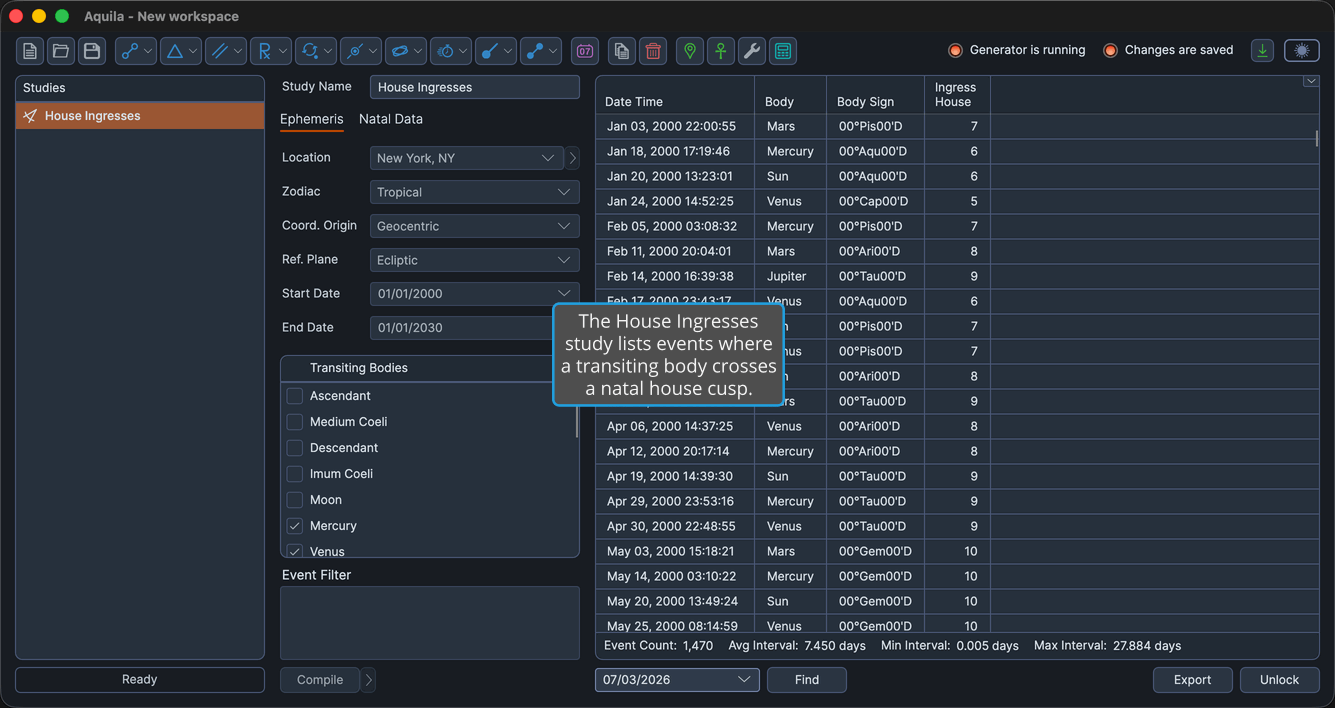Viewport: 1335px width, 708px height.
Task: Enable the Descendant checkbox
Action: pos(295,448)
